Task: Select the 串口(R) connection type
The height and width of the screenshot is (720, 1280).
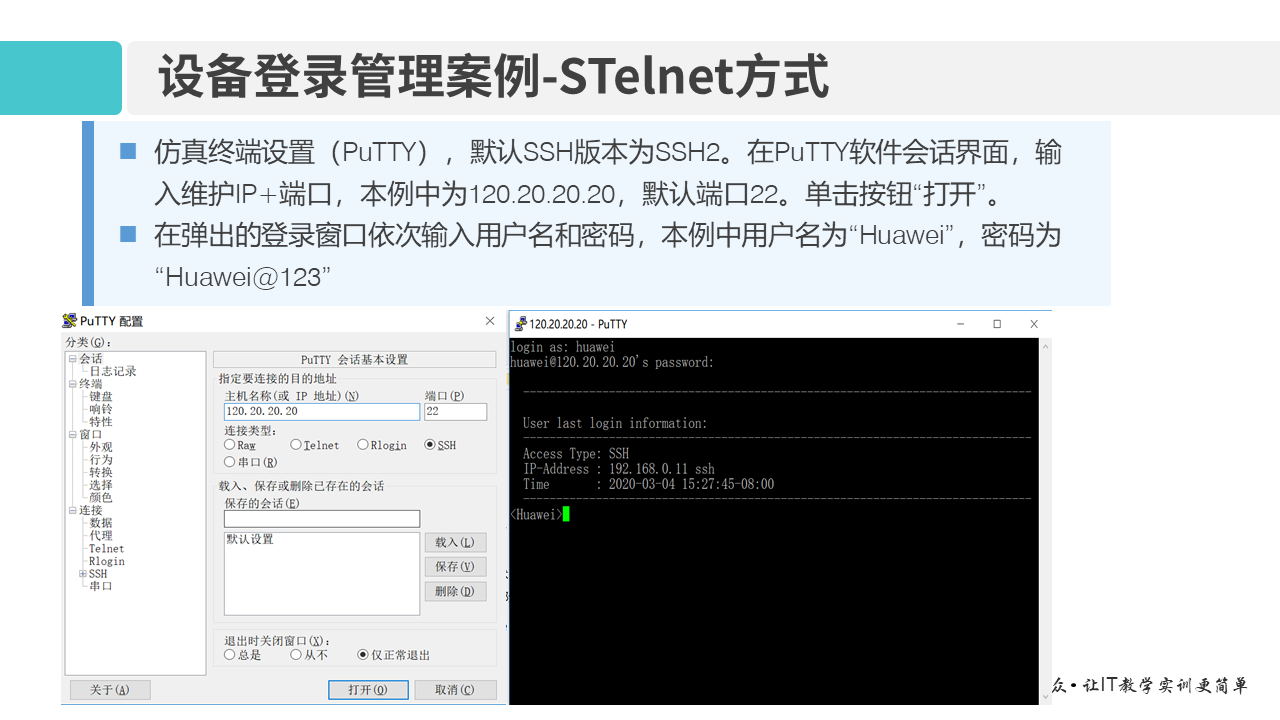Action: (231, 461)
